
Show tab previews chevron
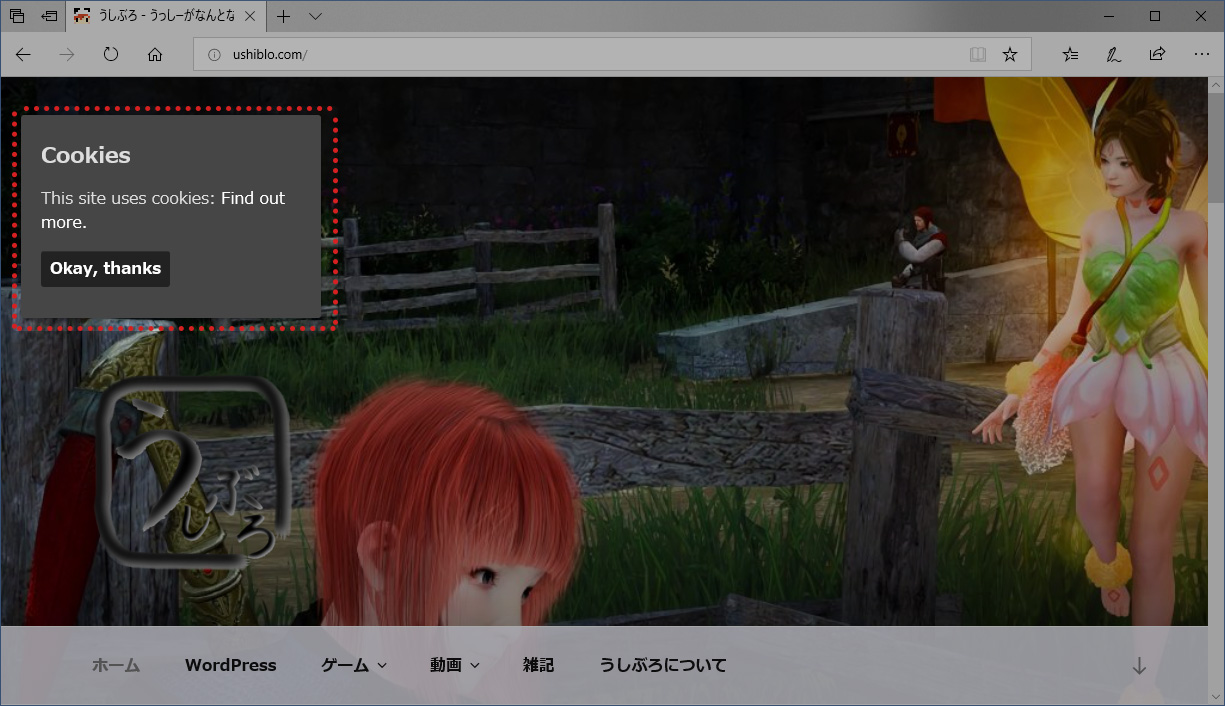(315, 16)
